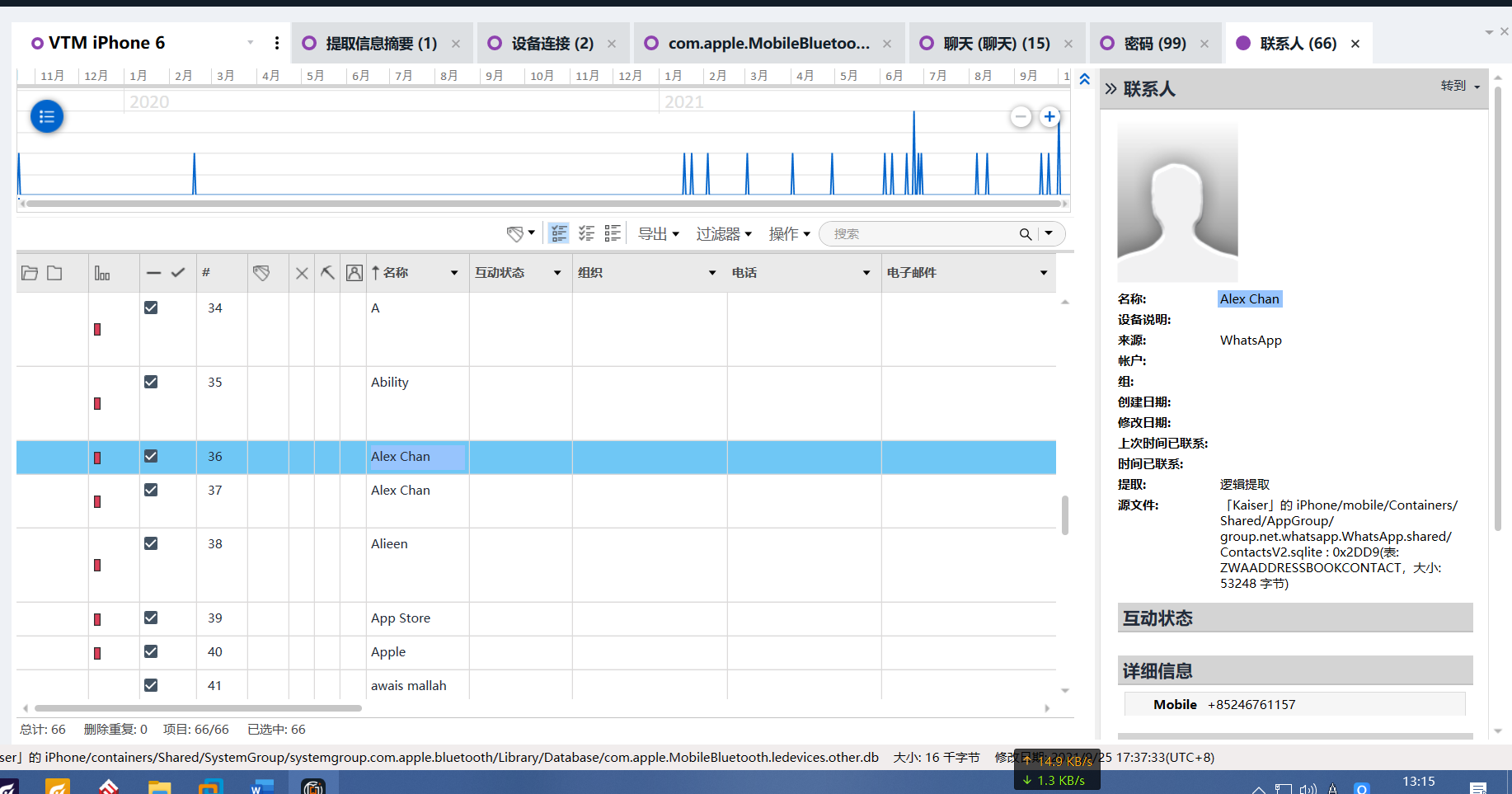Open the timeline list menu button
Image resolution: width=1512 pixels, height=794 pixels.
click(47, 116)
